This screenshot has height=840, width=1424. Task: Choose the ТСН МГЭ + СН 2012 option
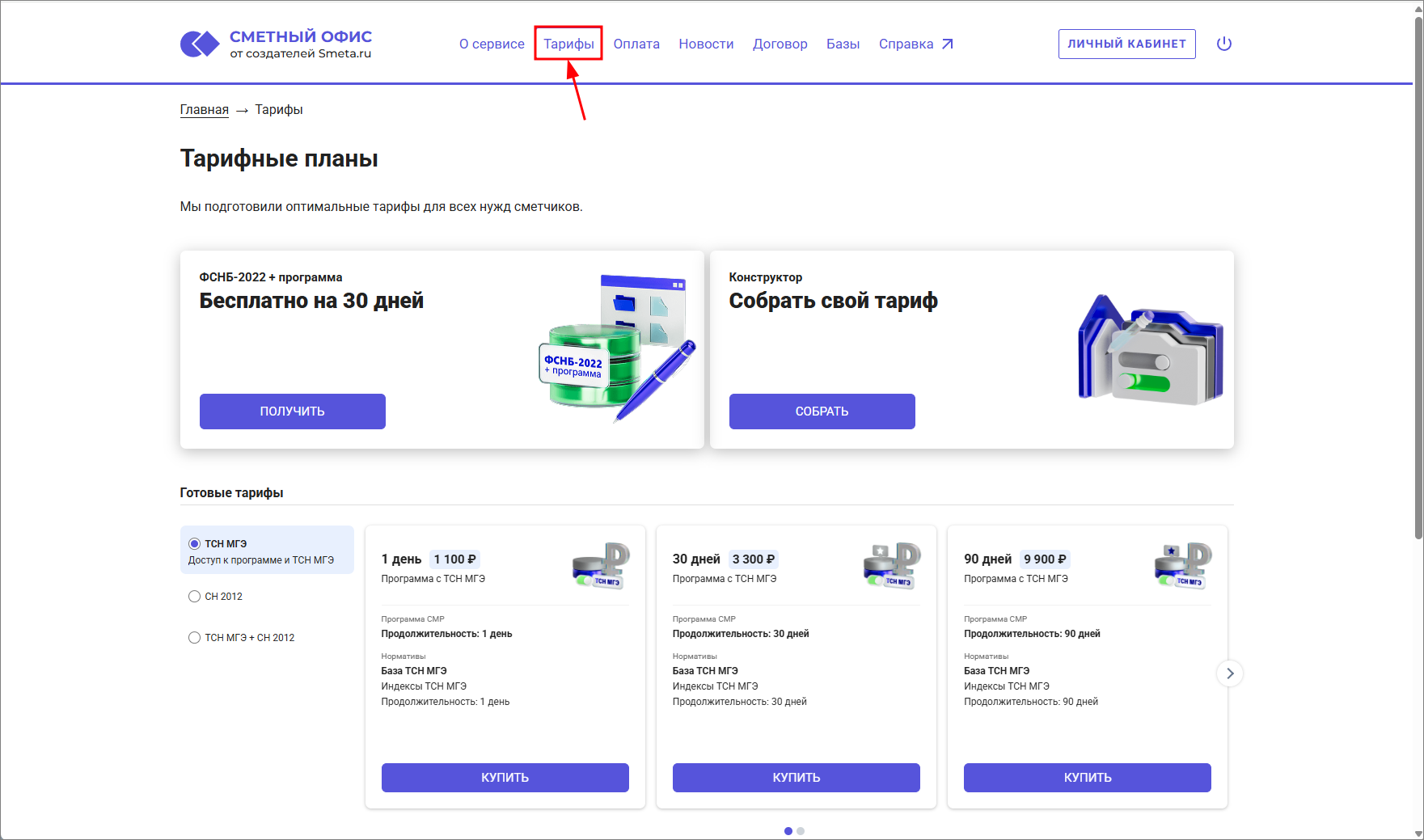click(194, 638)
